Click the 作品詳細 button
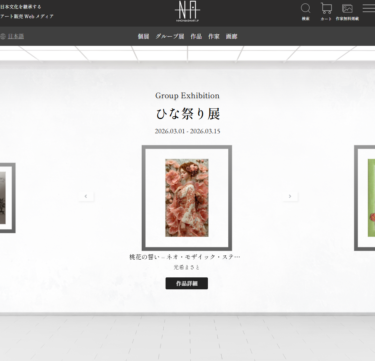375x361 pixels. pyautogui.click(x=187, y=283)
